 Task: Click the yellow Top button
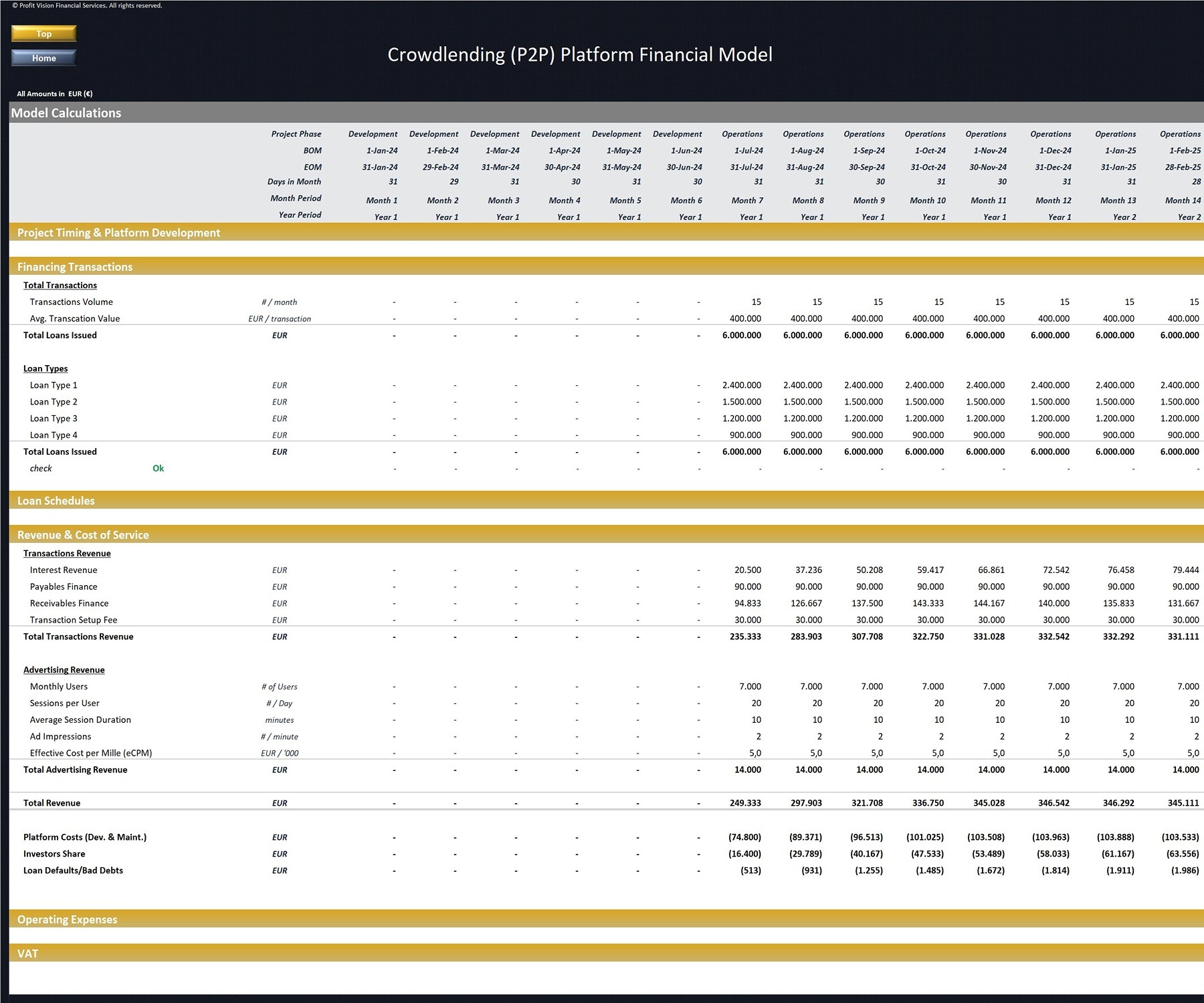pyautogui.click(x=44, y=33)
